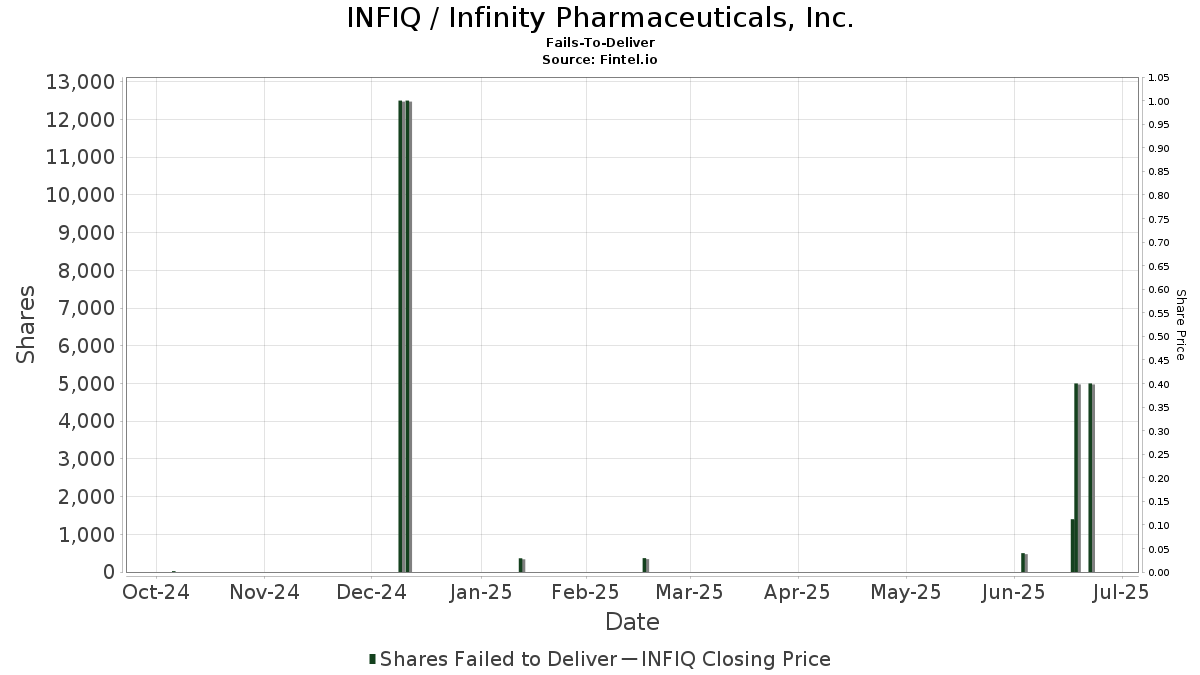Select the tall 12,500-share bar in December
Viewport: 1200px width, 675px height.
click(405, 336)
